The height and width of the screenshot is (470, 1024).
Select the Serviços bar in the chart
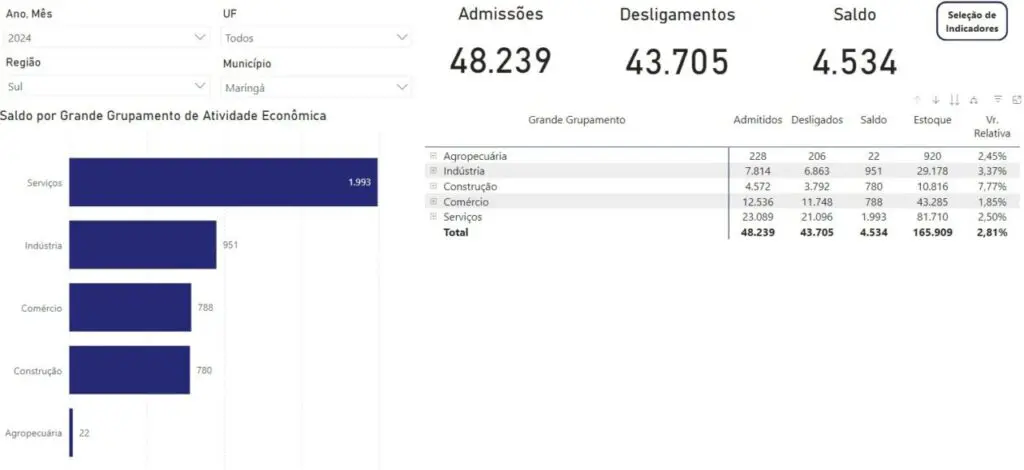tap(222, 182)
